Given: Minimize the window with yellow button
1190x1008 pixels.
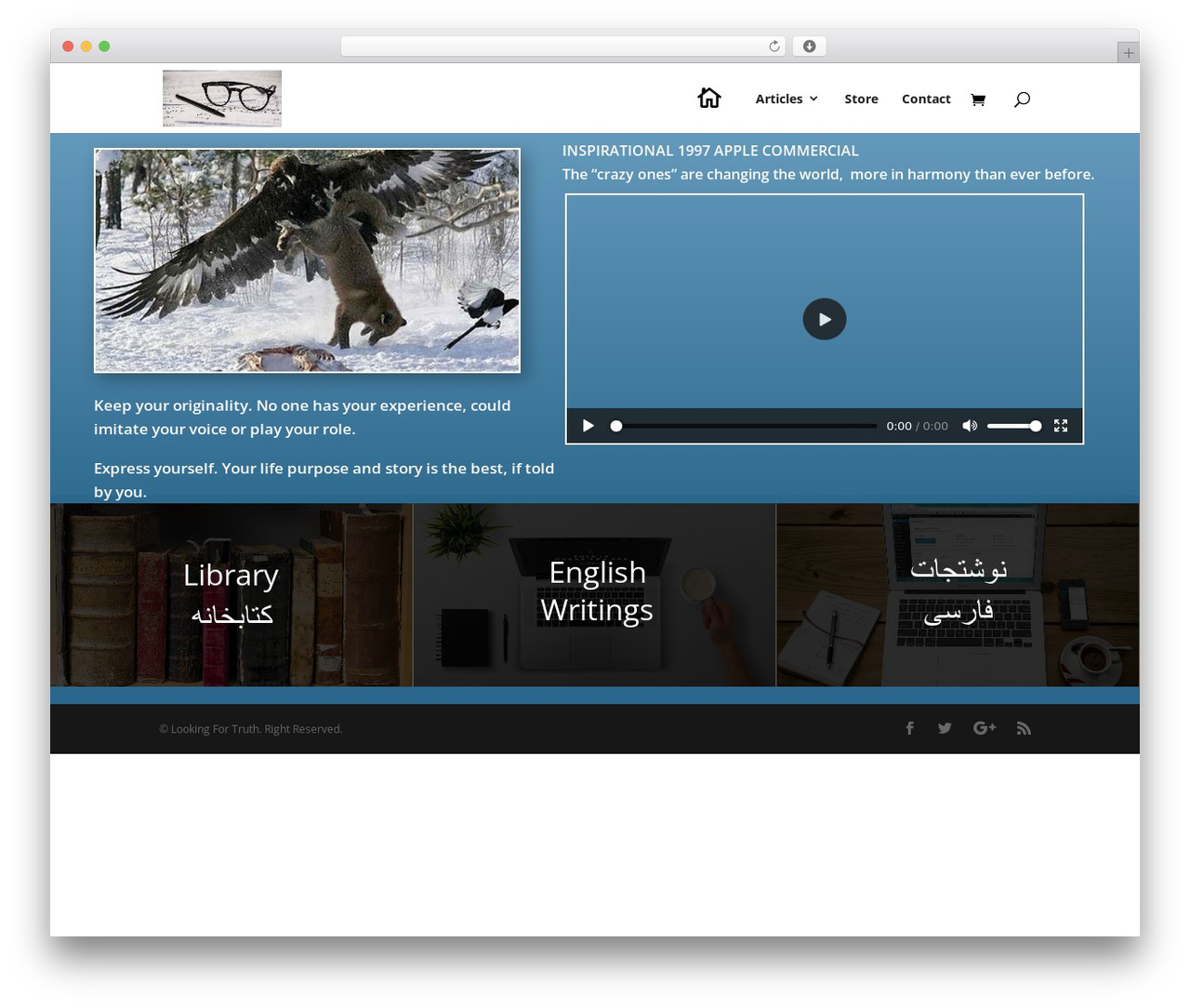Looking at the screenshot, I should coord(86,46).
